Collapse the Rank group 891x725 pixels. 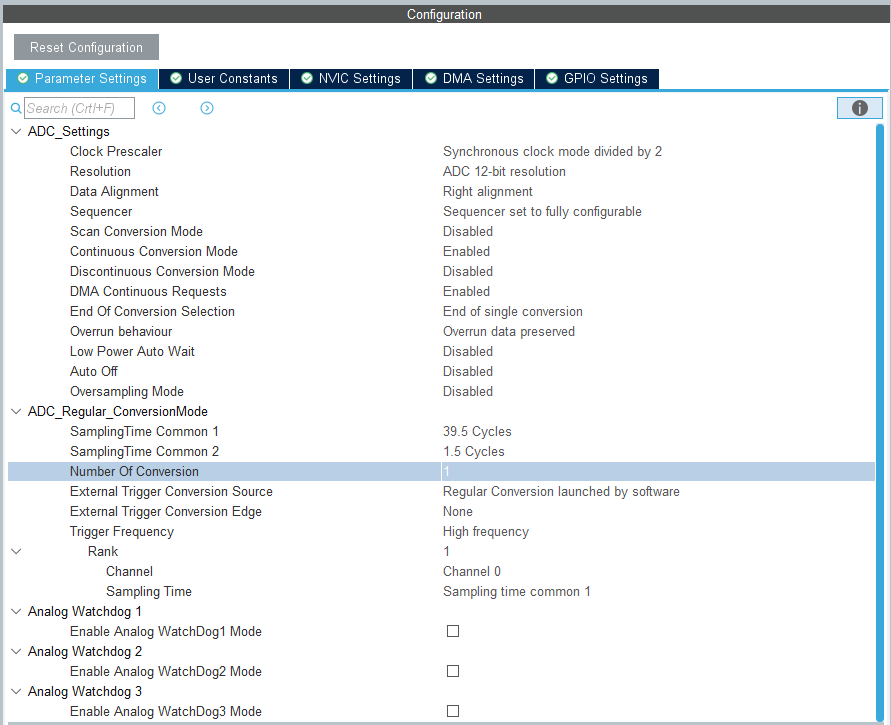click(x=16, y=551)
